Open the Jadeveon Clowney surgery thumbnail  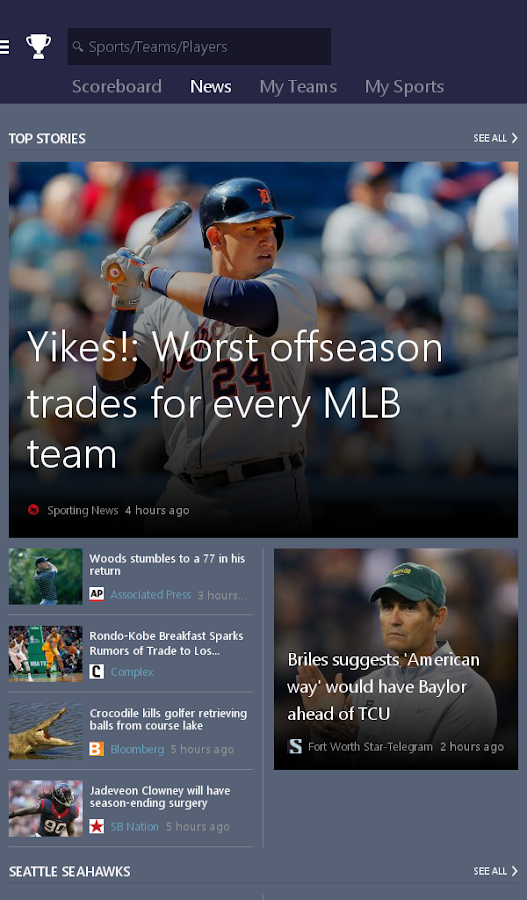point(45,808)
